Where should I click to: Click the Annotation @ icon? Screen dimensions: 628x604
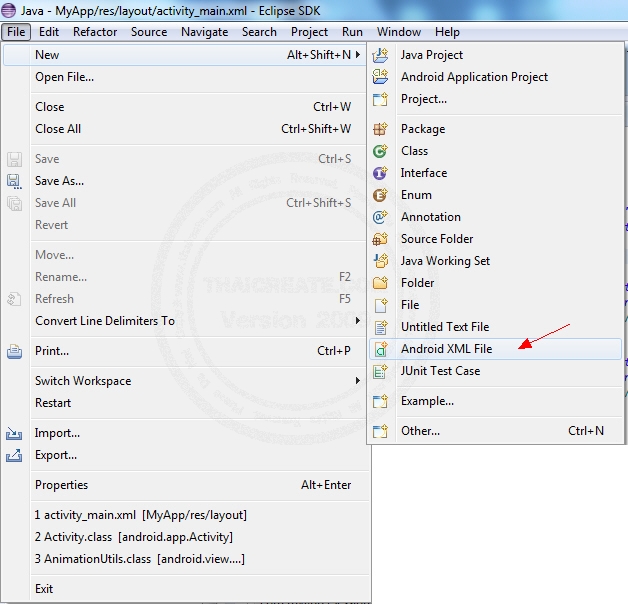coord(380,217)
